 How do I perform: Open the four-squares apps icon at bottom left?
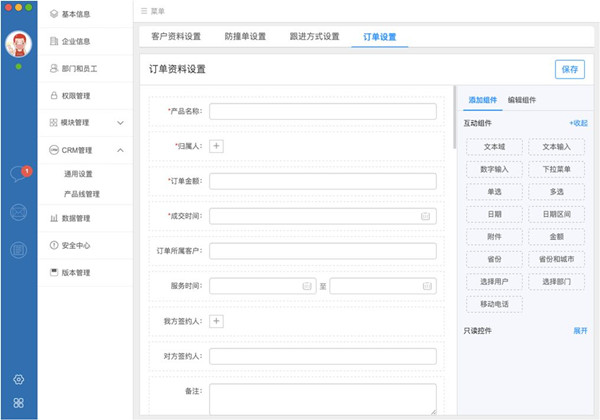18,403
